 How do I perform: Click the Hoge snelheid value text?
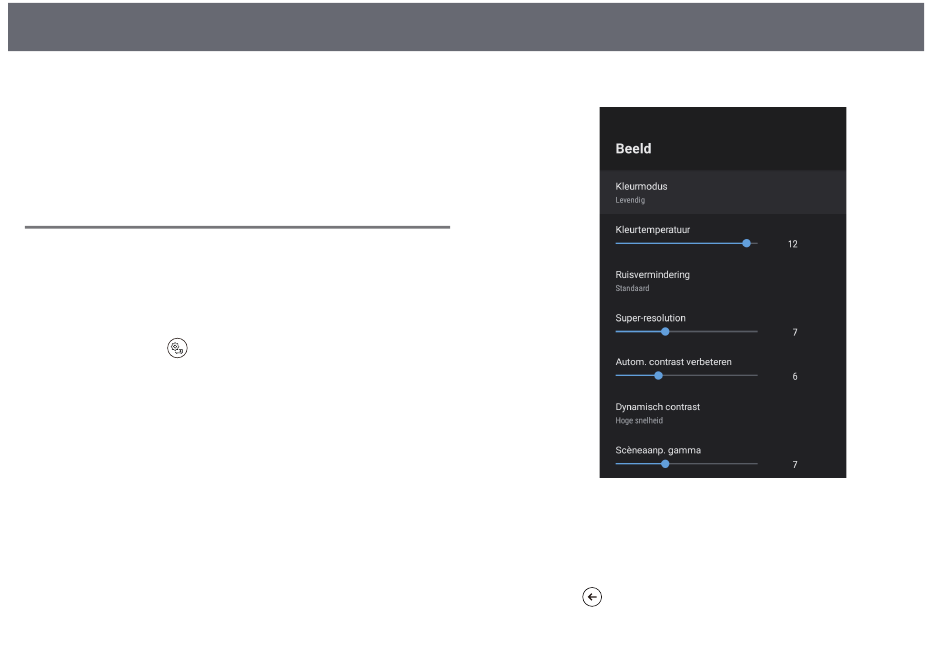[x=639, y=421]
